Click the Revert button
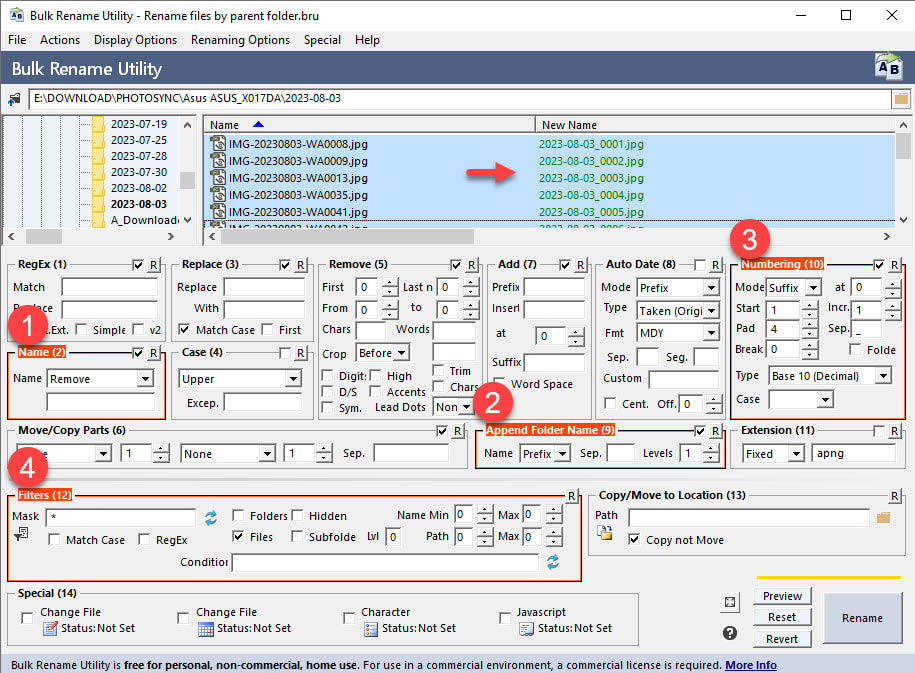This screenshot has height=673, width=915. pyautogui.click(x=782, y=639)
